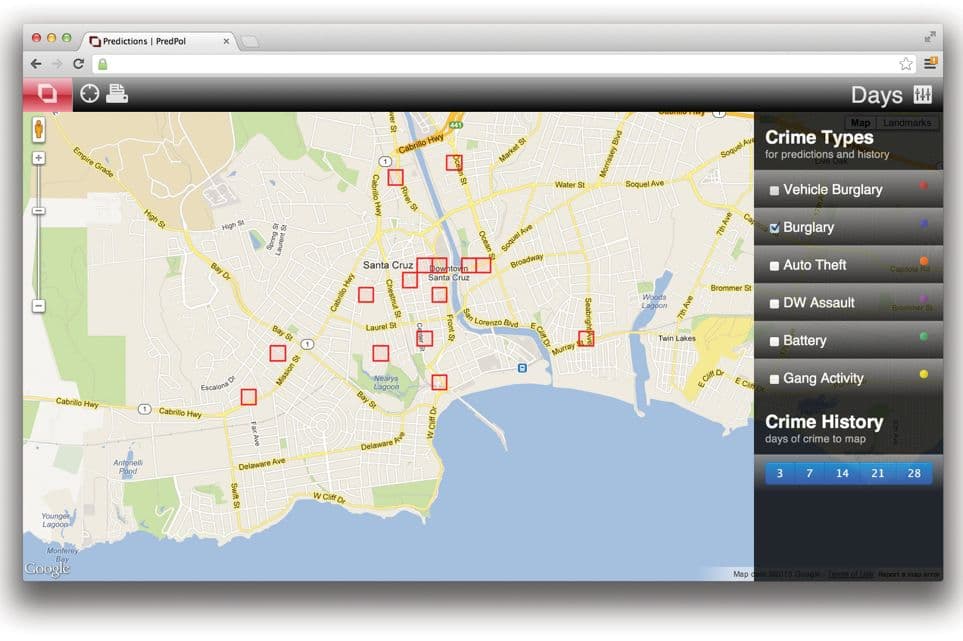Open the browser hamburger menu
963x641 pixels.
(930, 63)
